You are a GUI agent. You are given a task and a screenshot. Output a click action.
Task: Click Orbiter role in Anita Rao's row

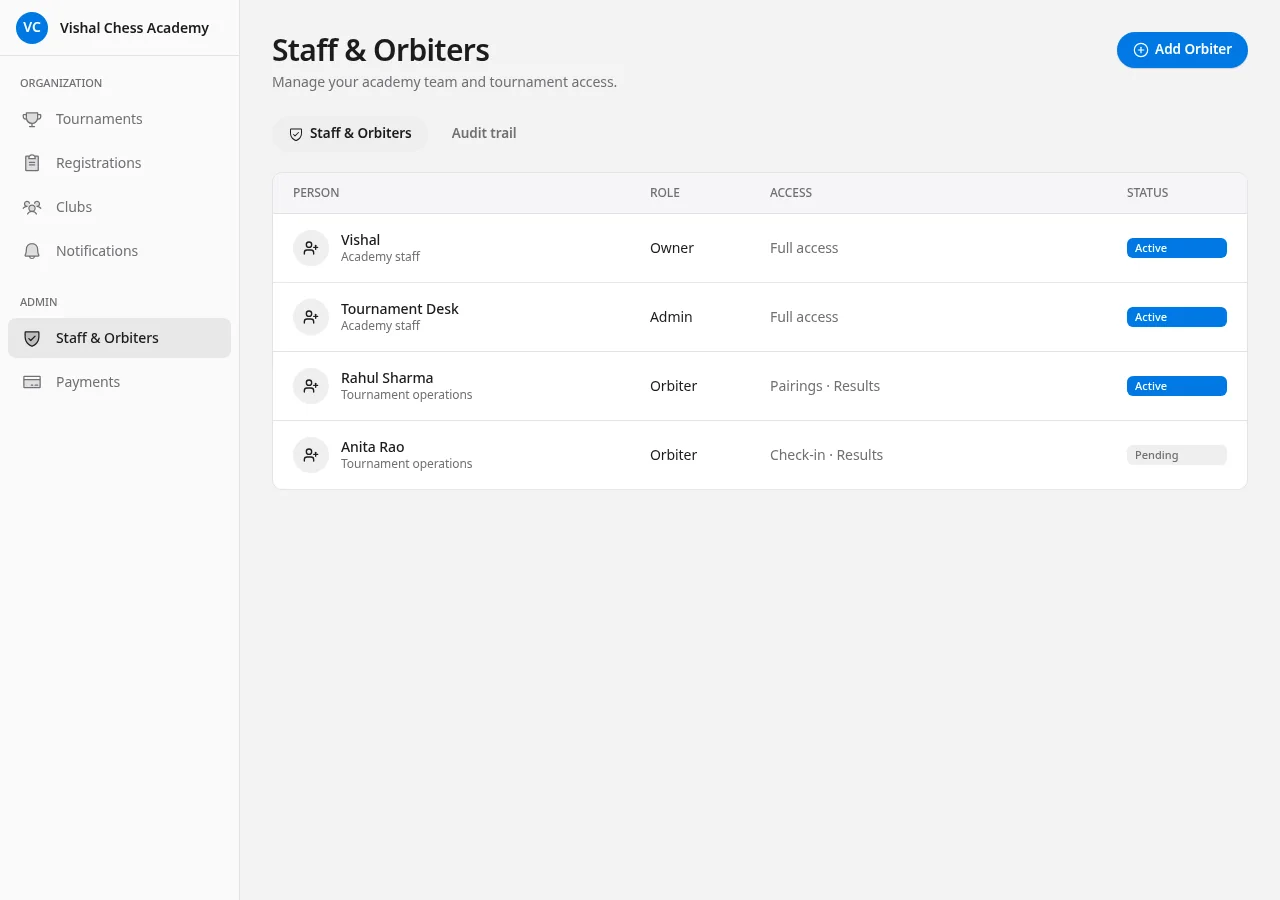point(673,455)
